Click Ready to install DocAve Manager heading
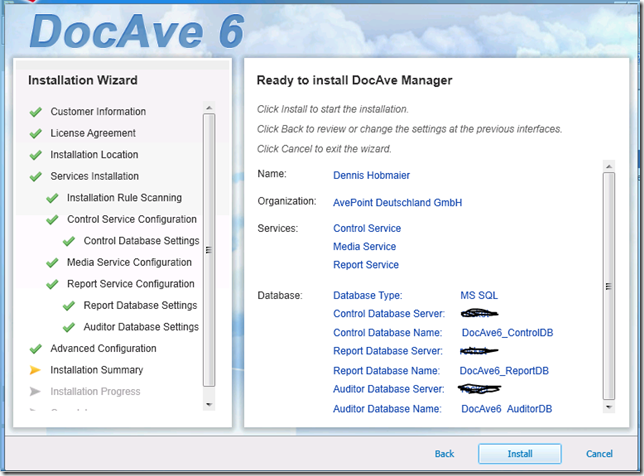The width and height of the screenshot is (644, 476). [x=354, y=80]
